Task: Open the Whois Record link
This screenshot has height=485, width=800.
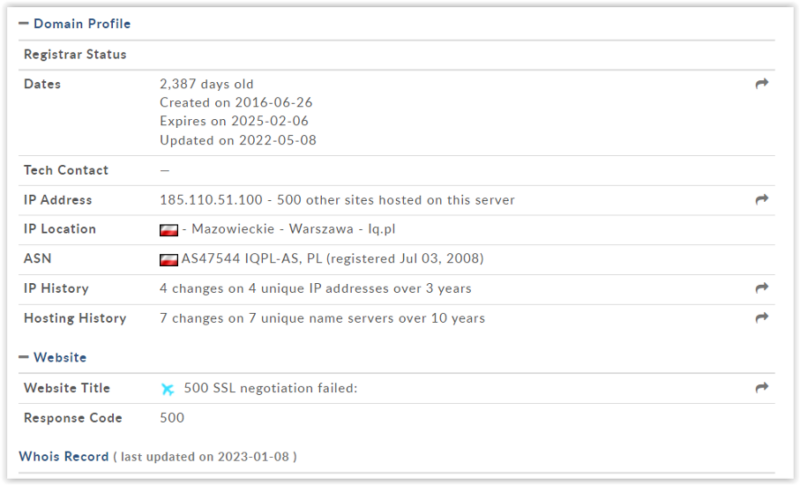Action: coord(63,456)
